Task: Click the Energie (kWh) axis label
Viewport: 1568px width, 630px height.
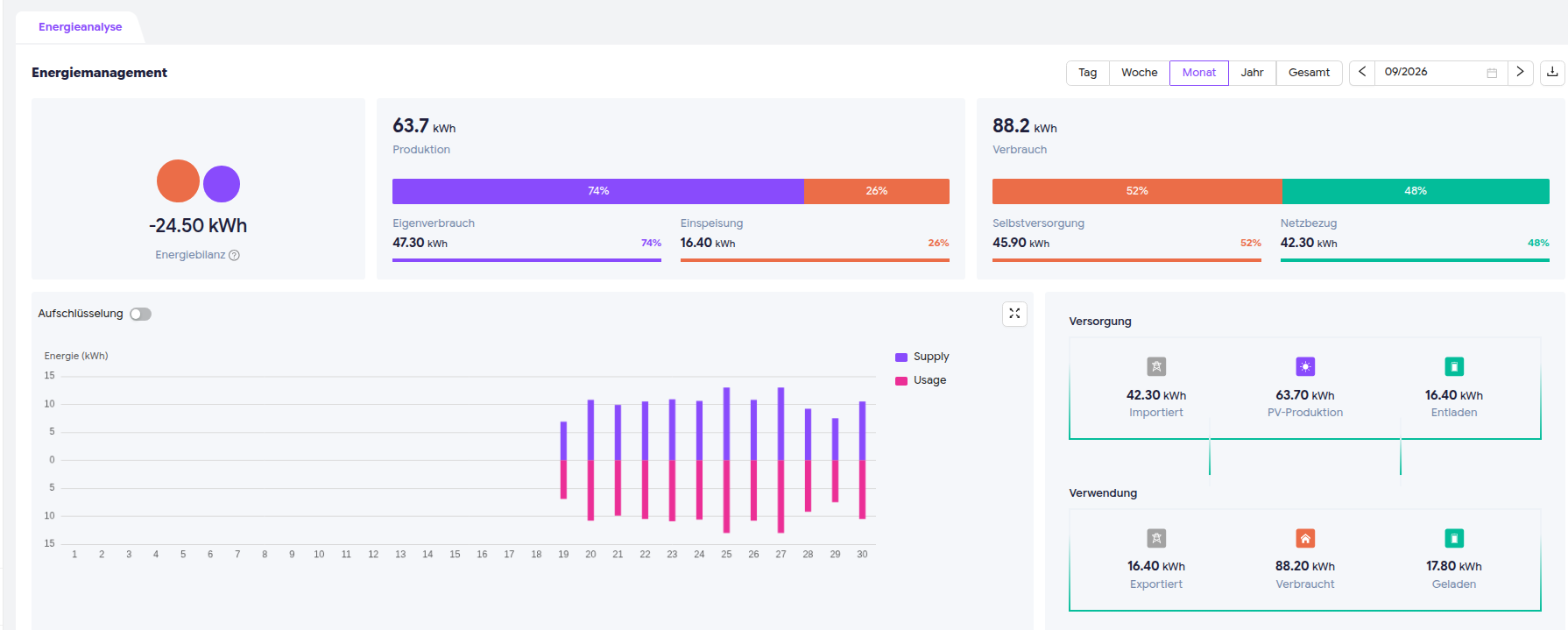Action: [76, 356]
